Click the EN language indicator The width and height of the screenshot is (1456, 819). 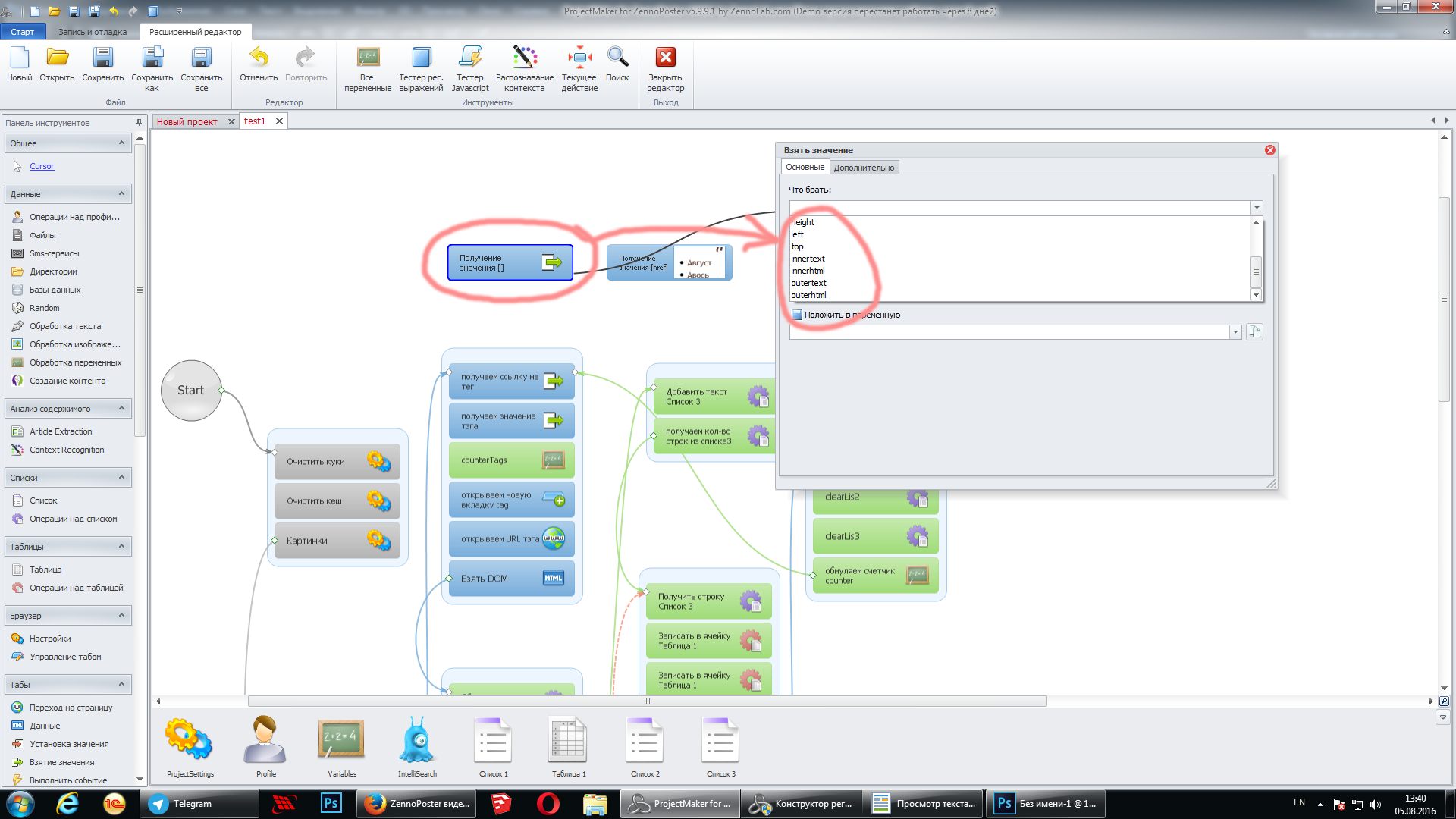(1299, 802)
